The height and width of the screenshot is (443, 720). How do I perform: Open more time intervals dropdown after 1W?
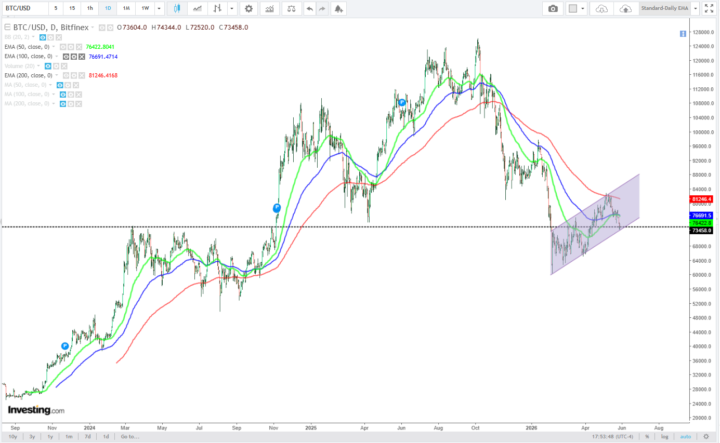click(159, 9)
